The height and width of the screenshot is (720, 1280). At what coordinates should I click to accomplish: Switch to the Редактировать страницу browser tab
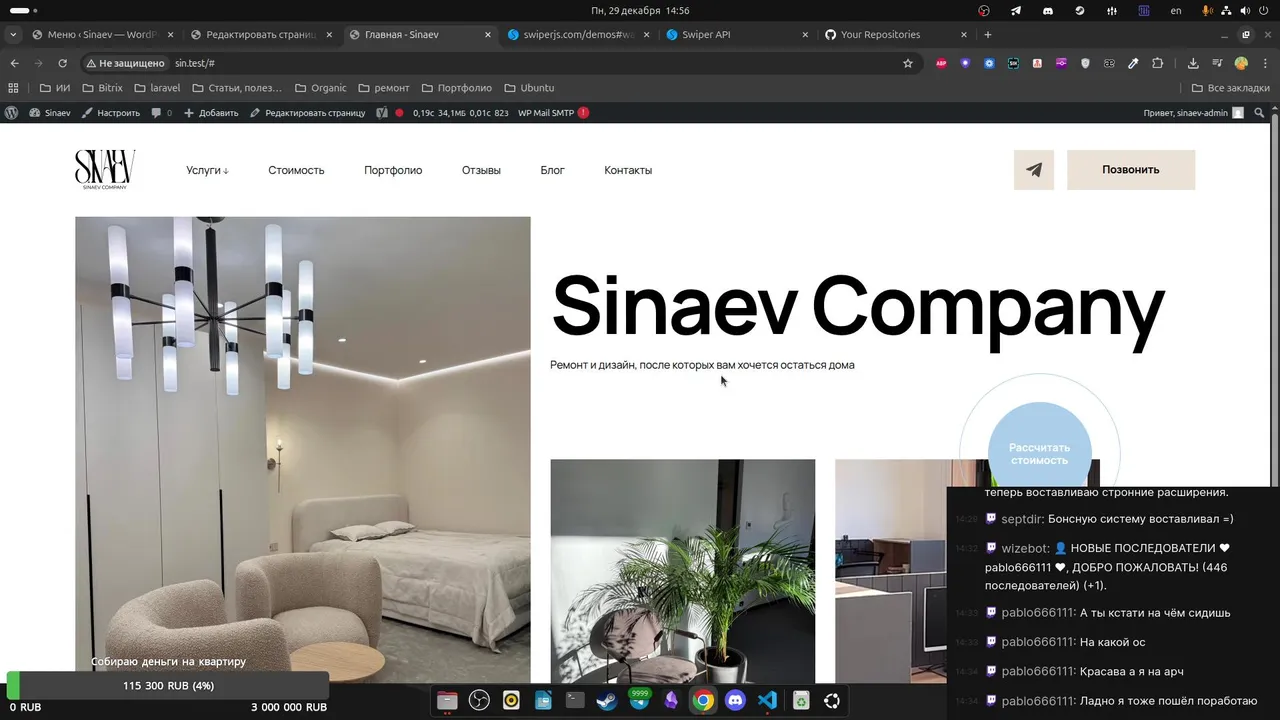(261, 34)
